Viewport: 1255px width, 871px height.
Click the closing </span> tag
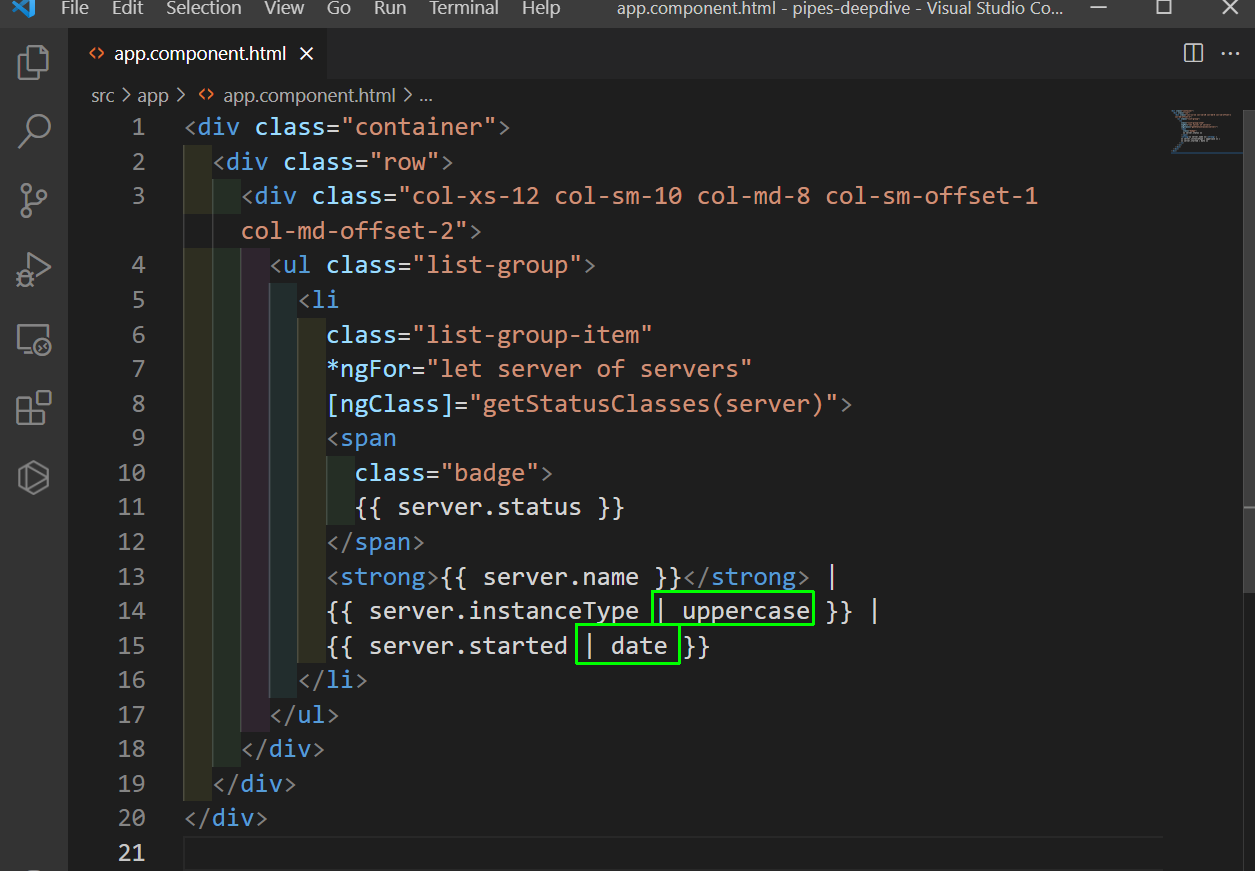point(376,542)
